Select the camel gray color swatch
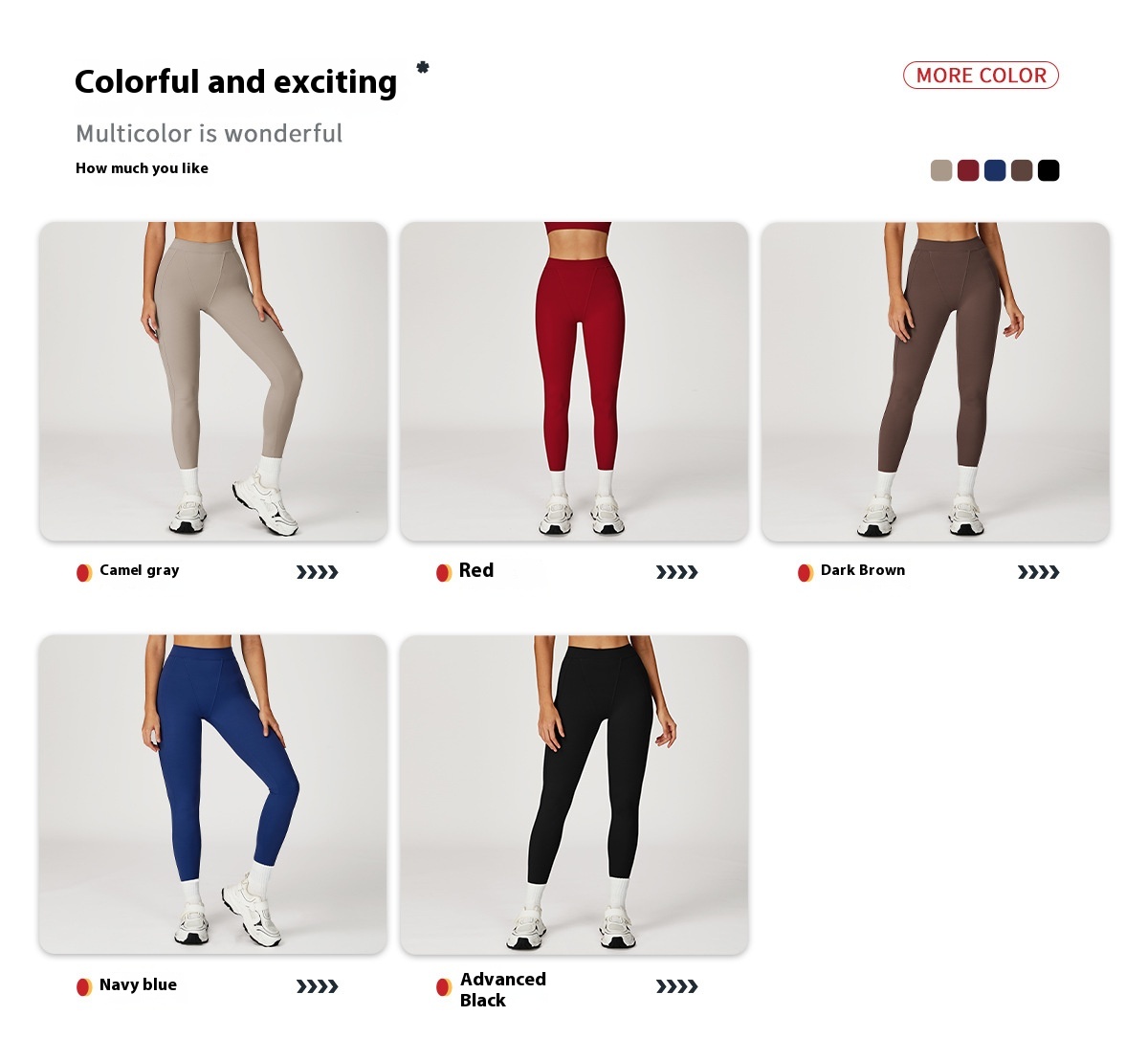Viewport: 1148px width, 1060px height. [941, 170]
